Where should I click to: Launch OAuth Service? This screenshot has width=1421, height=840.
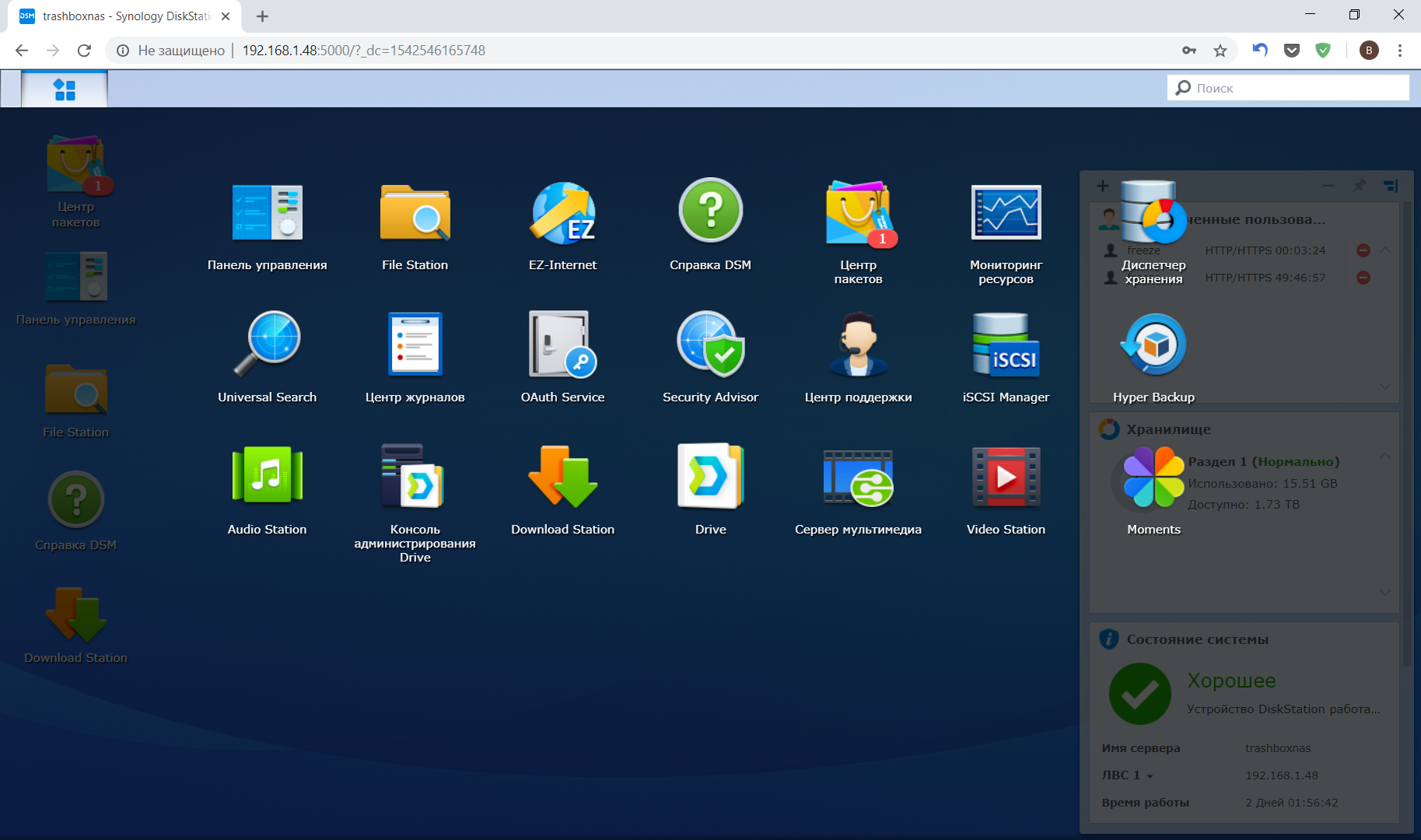tap(562, 358)
